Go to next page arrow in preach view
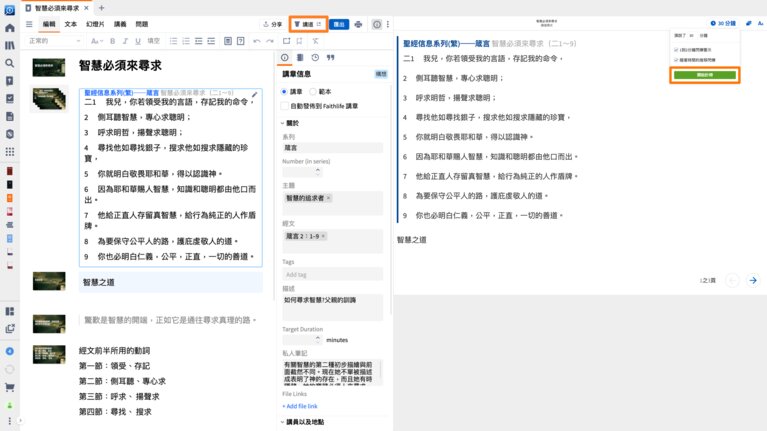Image resolution: width=767 pixels, height=431 pixels. point(753,280)
